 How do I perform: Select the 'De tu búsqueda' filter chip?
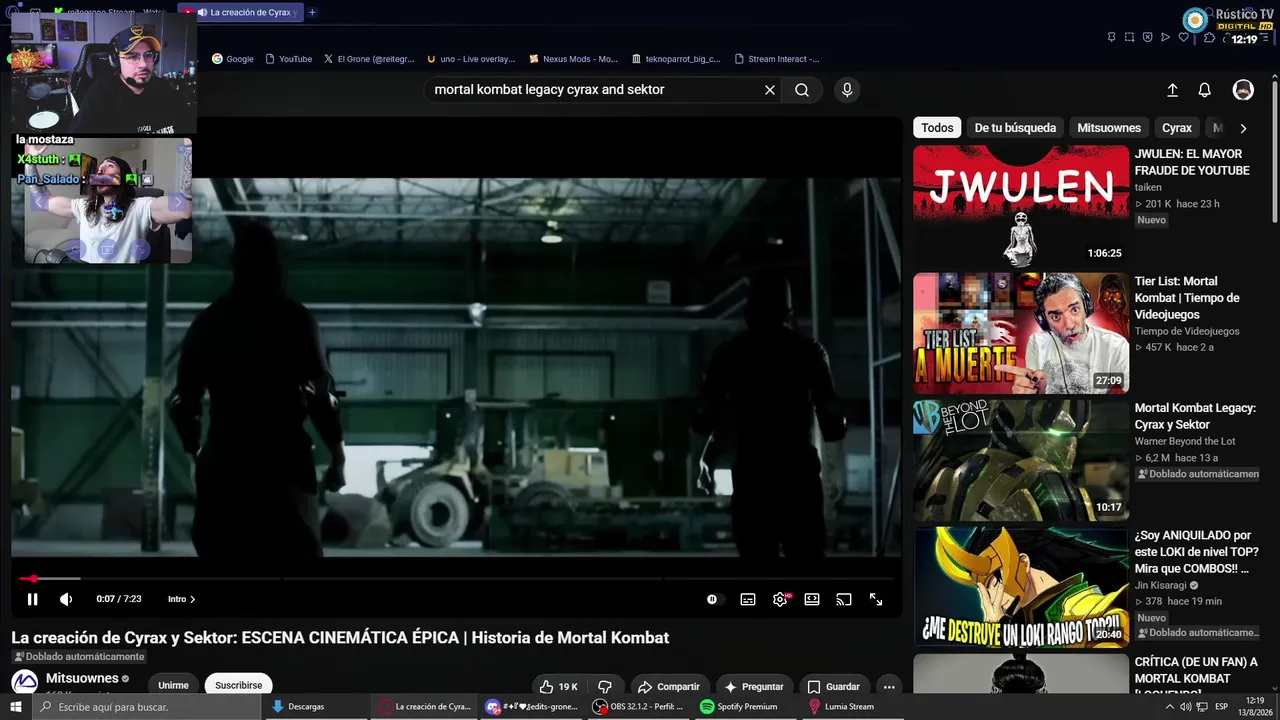click(x=1015, y=128)
